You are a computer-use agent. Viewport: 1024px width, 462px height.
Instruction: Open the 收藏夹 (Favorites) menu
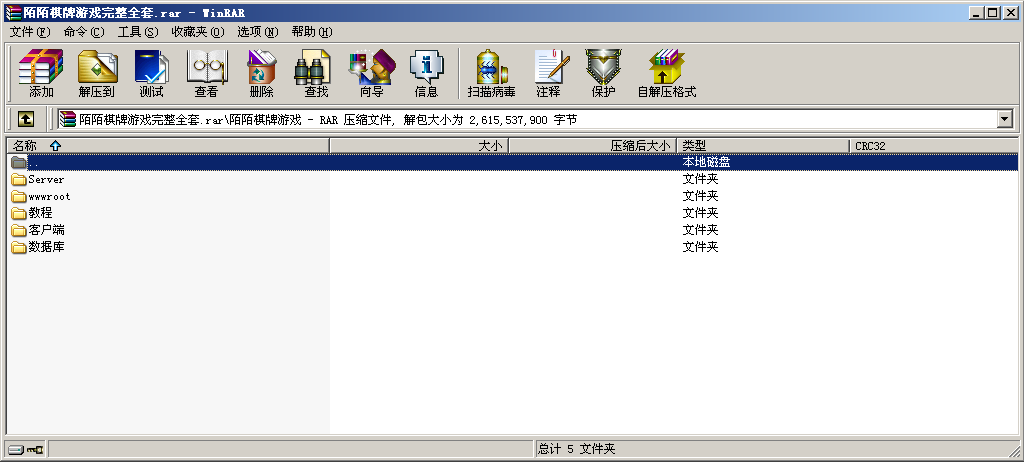pos(197,32)
